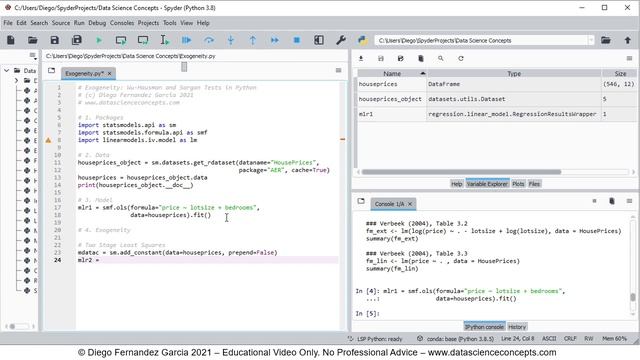Open the Run menu
This screenshot has height=360, width=640.
coord(79,23)
